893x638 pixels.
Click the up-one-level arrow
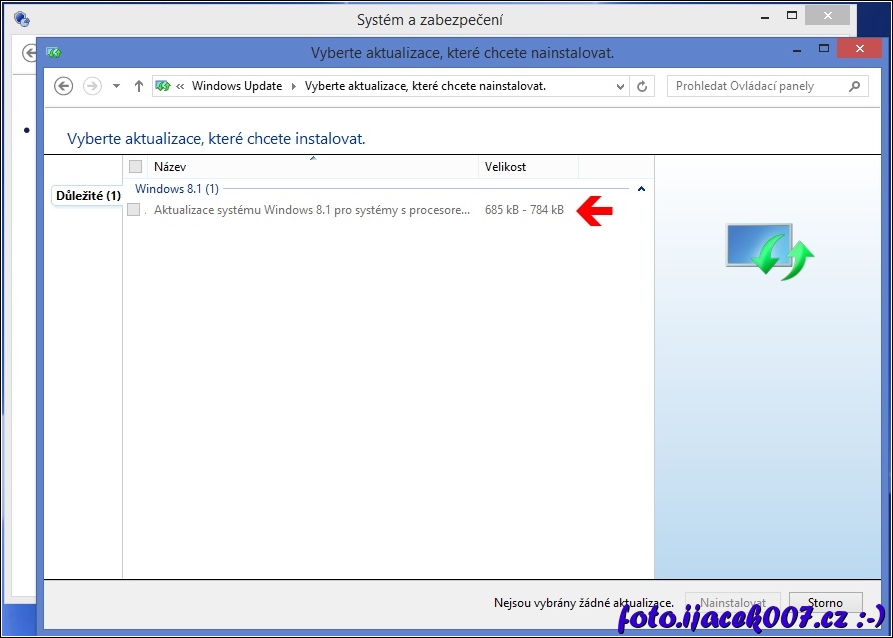[138, 86]
